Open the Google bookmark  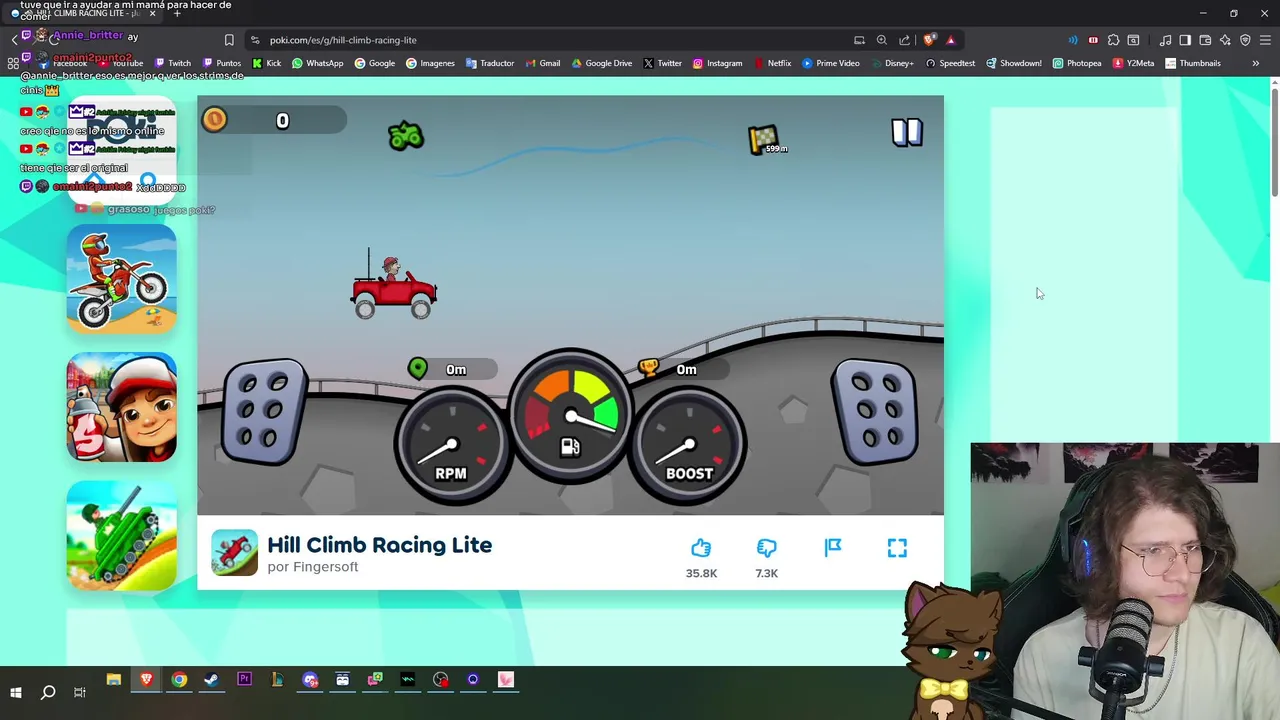click(x=375, y=63)
